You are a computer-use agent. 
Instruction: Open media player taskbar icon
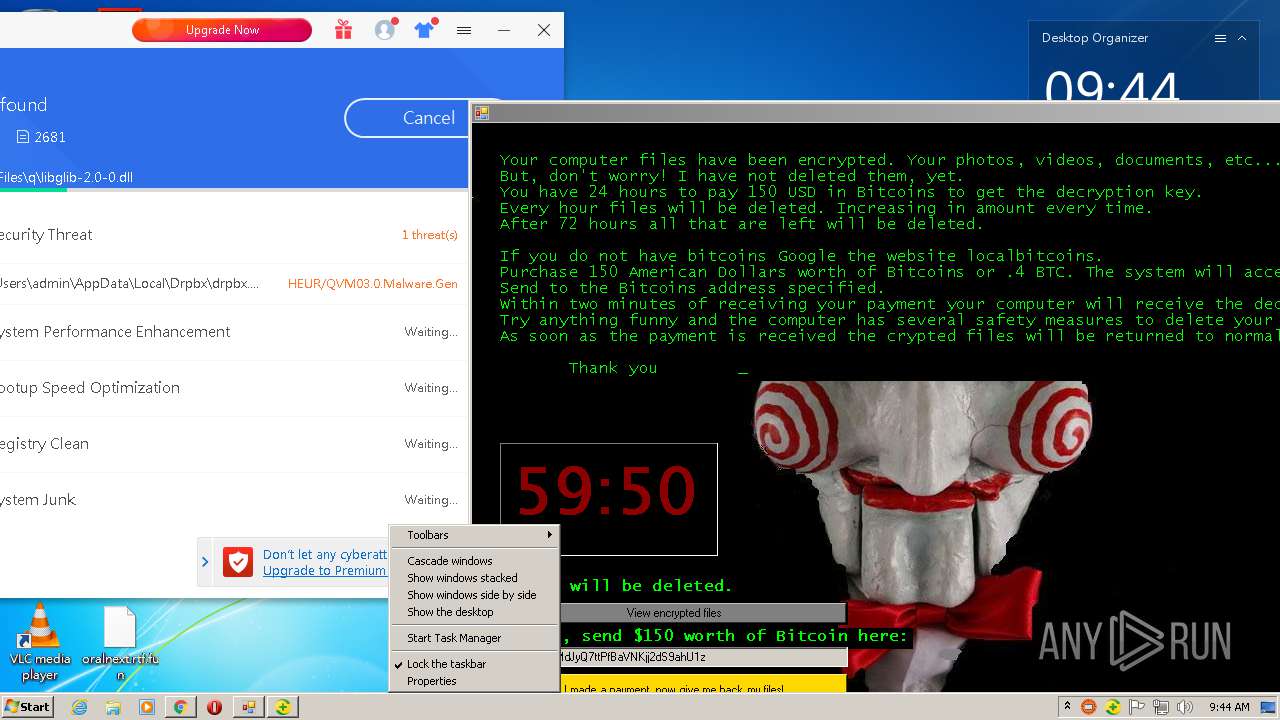(147, 707)
